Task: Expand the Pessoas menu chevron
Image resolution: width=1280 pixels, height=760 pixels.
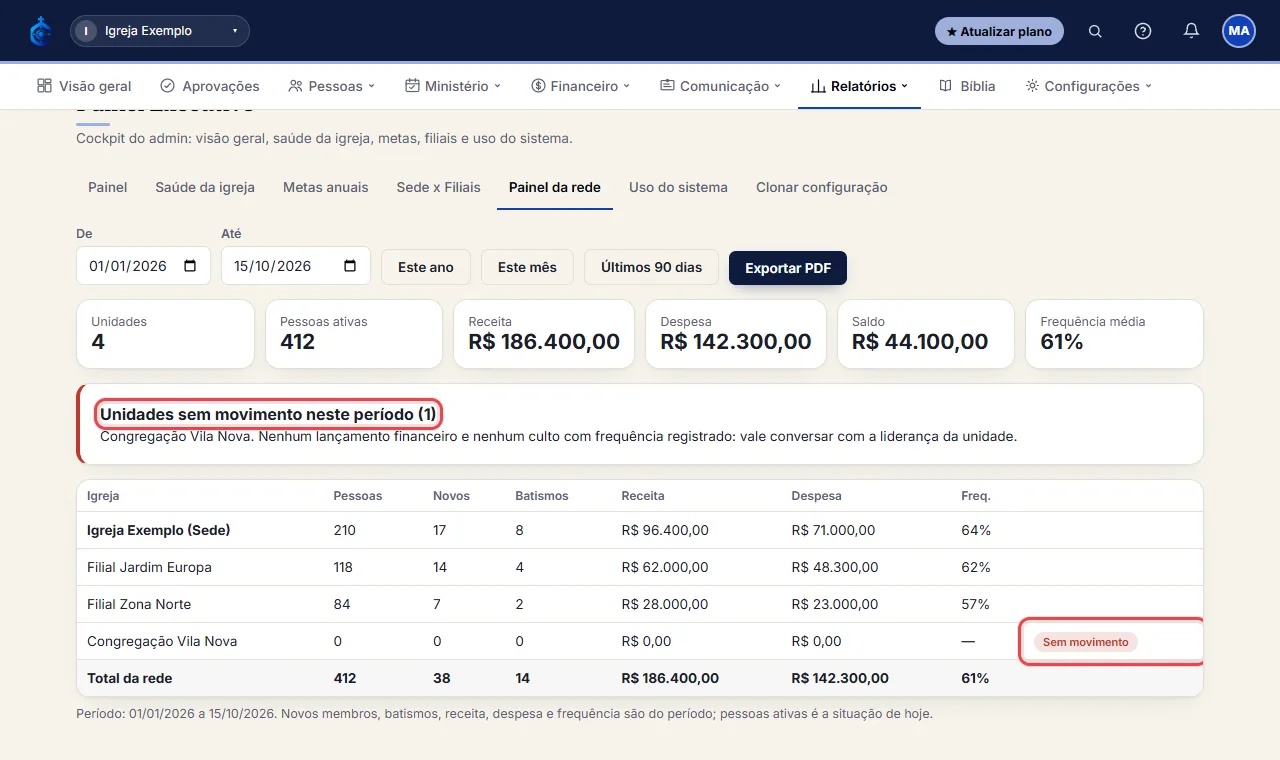Action: [x=371, y=86]
